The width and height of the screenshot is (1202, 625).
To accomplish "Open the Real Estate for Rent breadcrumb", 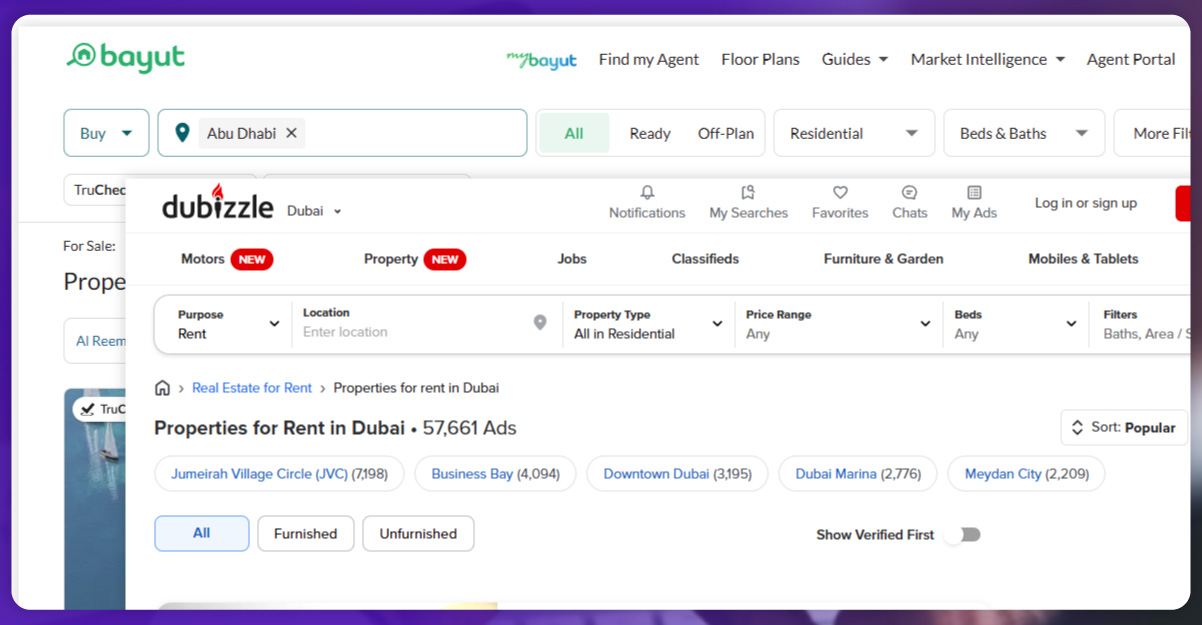I will pos(251,388).
